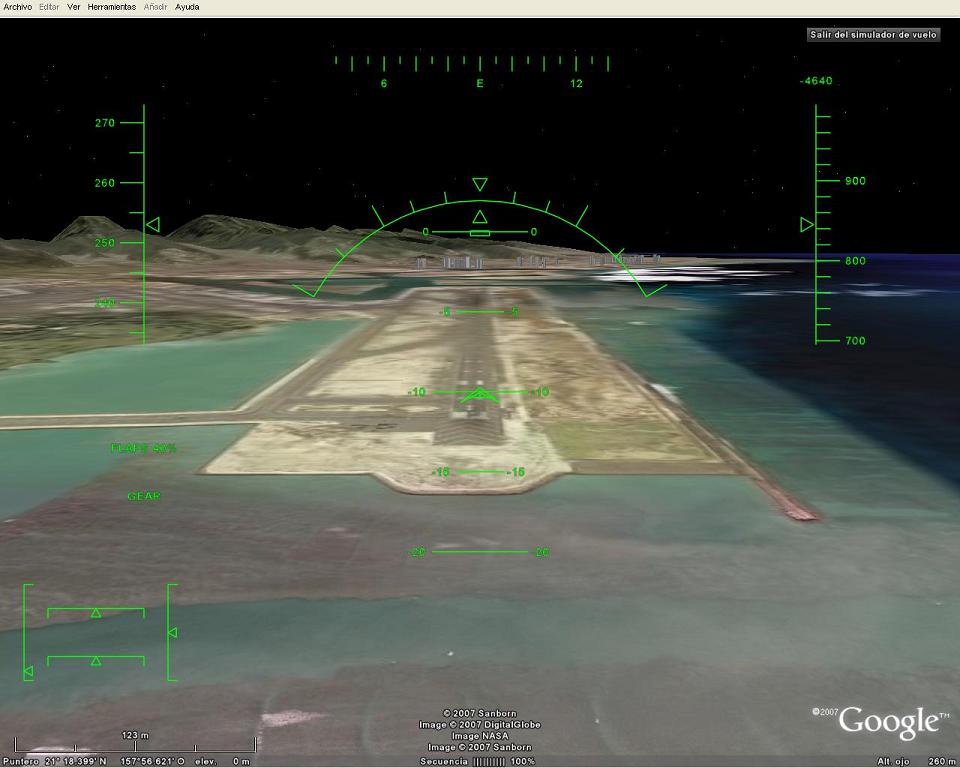Viewport: 960px width, 768px height.
Task: Click the airspeed pointer triangle on left scale
Action: [x=153, y=225]
